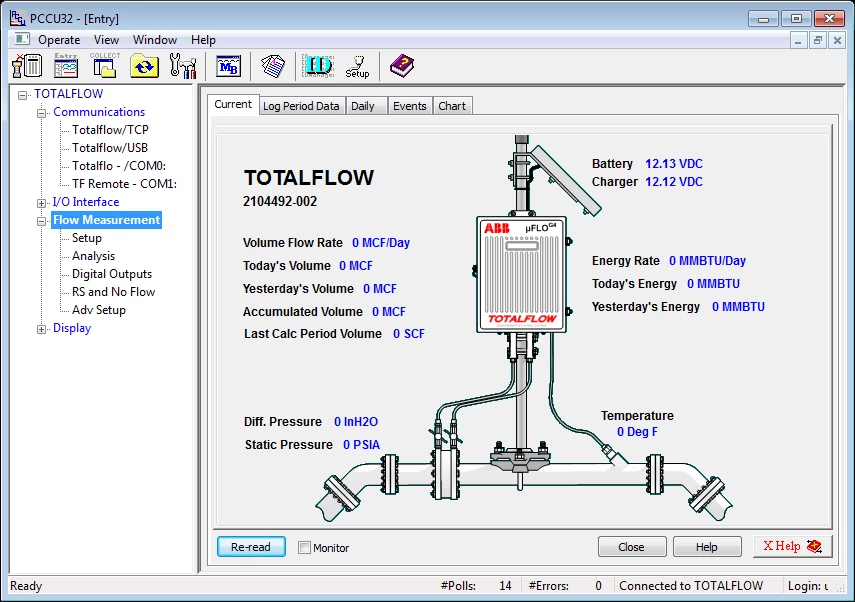Expand the Display tree node
The image size is (855, 602).
click(41, 327)
